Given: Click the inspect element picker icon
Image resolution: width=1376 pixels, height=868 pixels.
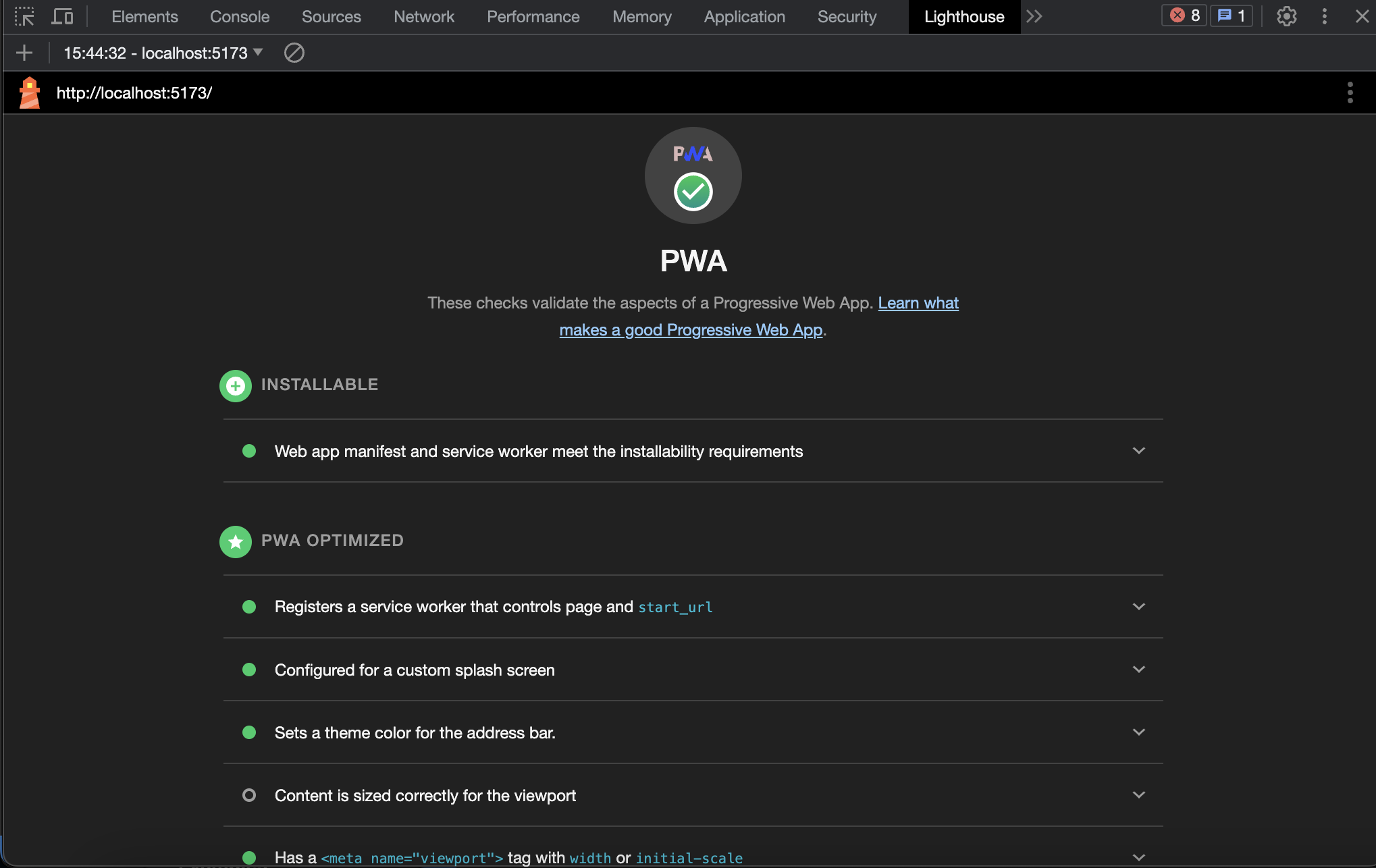Looking at the screenshot, I should tap(24, 16).
